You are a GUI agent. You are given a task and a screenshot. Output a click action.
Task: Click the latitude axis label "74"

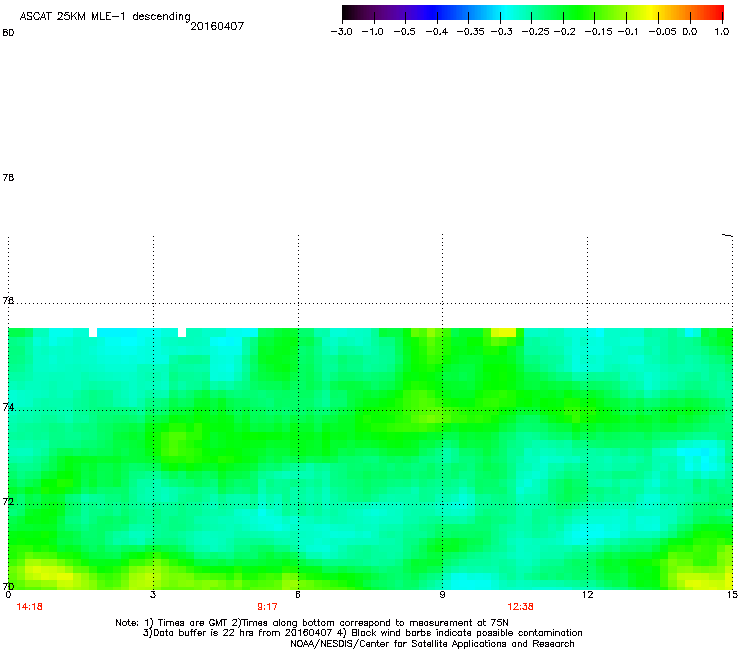pyautogui.click(x=8, y=407)
